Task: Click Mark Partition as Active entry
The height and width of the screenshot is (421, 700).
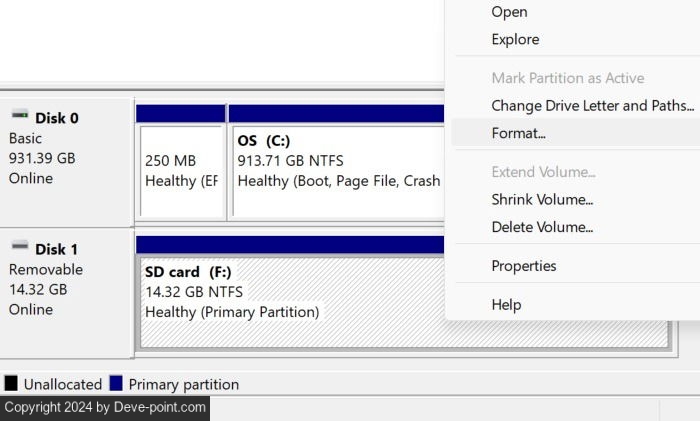Action: coord(567,78)
